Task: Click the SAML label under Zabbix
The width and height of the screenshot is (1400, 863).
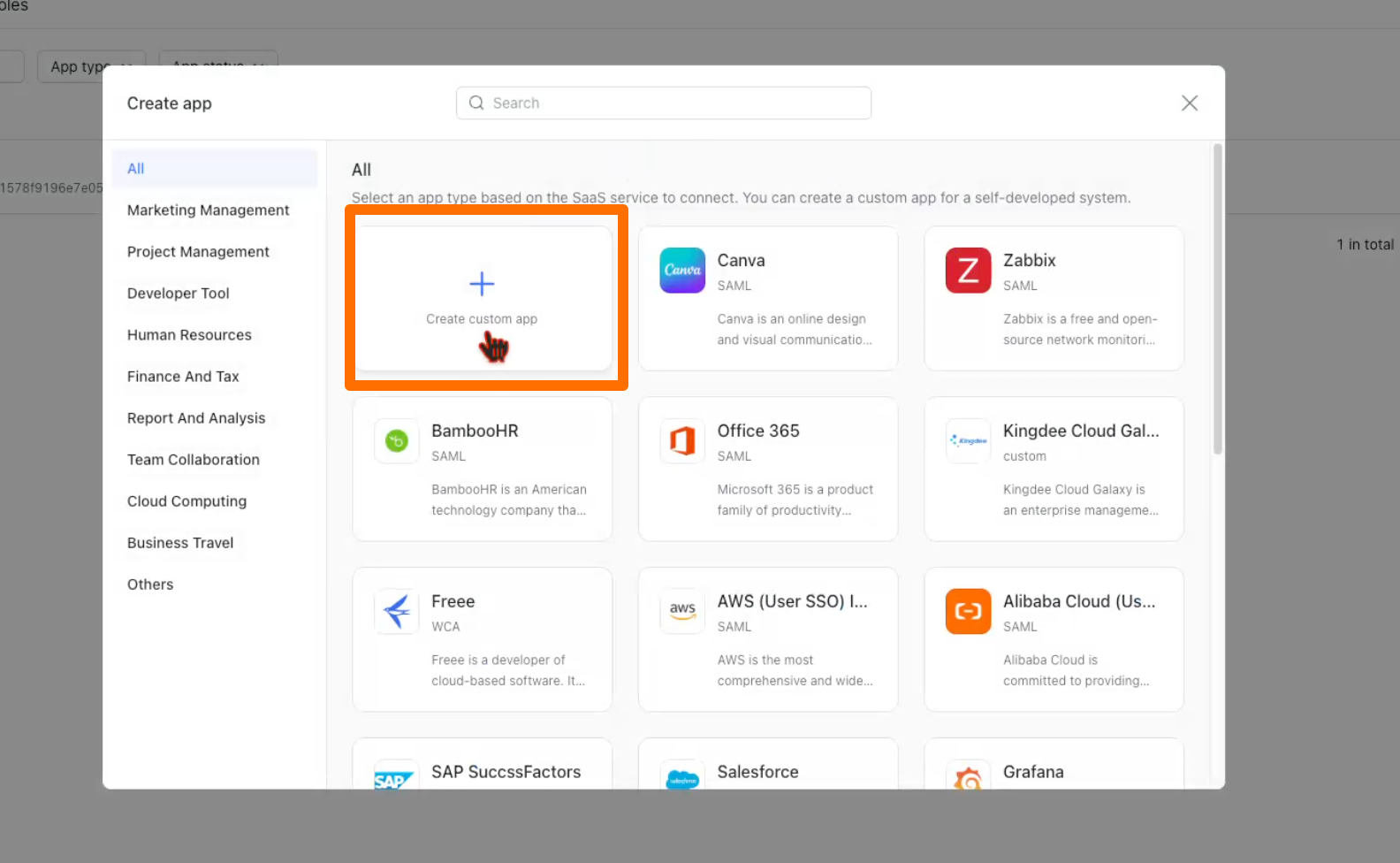Action: (1020, 286)
